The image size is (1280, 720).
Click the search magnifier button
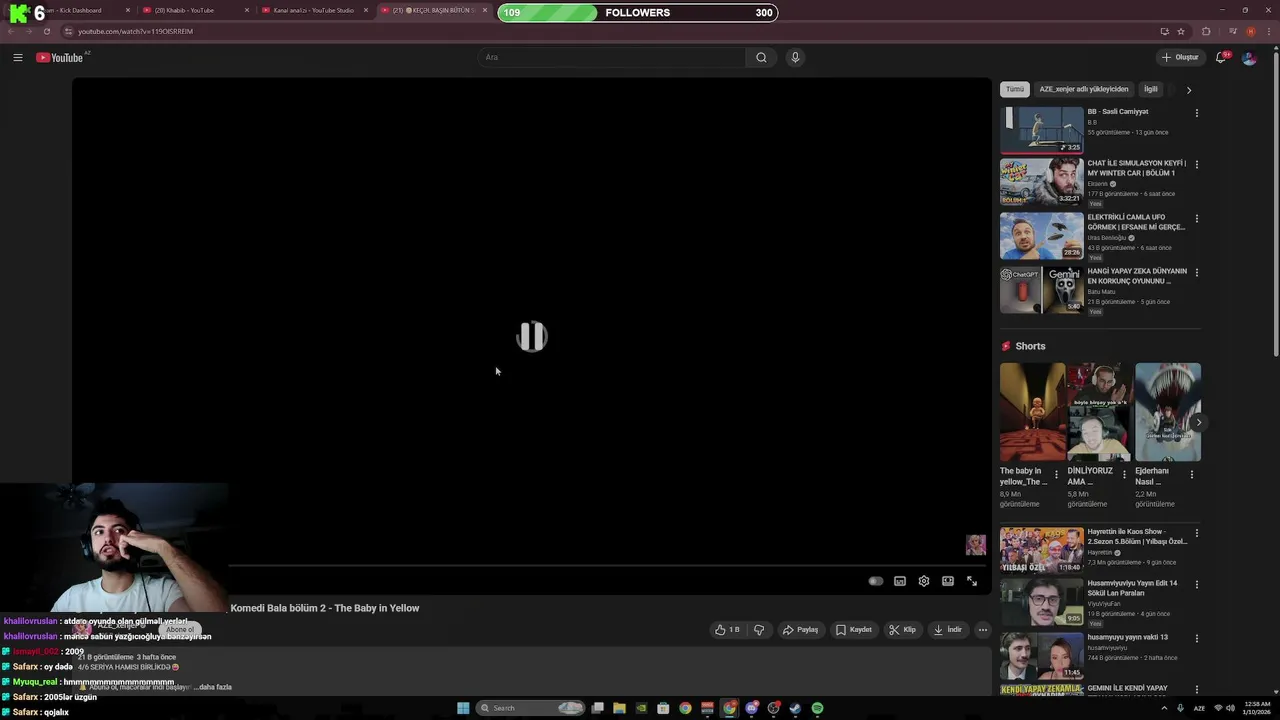761,57
